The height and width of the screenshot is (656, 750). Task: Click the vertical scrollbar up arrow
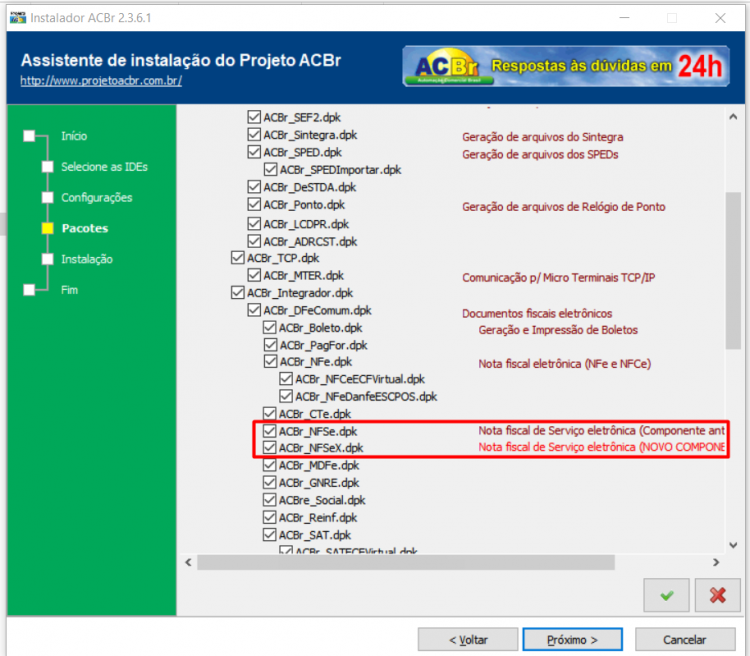point(733,117)
